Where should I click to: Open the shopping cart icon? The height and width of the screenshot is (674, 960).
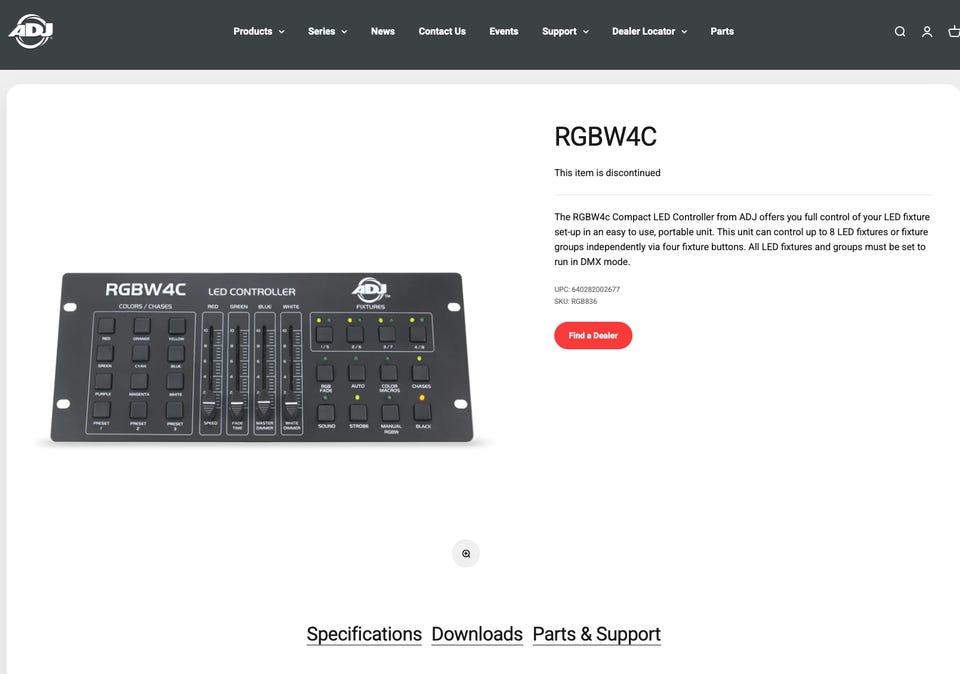click(953, 31)
